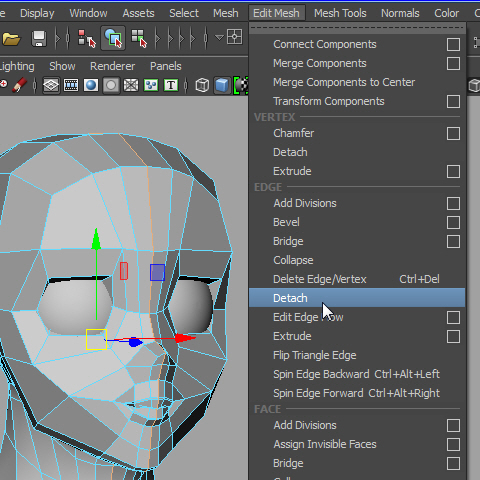Close the open Edit Mesh menu

pyautogui.click(x=276, y=13)
